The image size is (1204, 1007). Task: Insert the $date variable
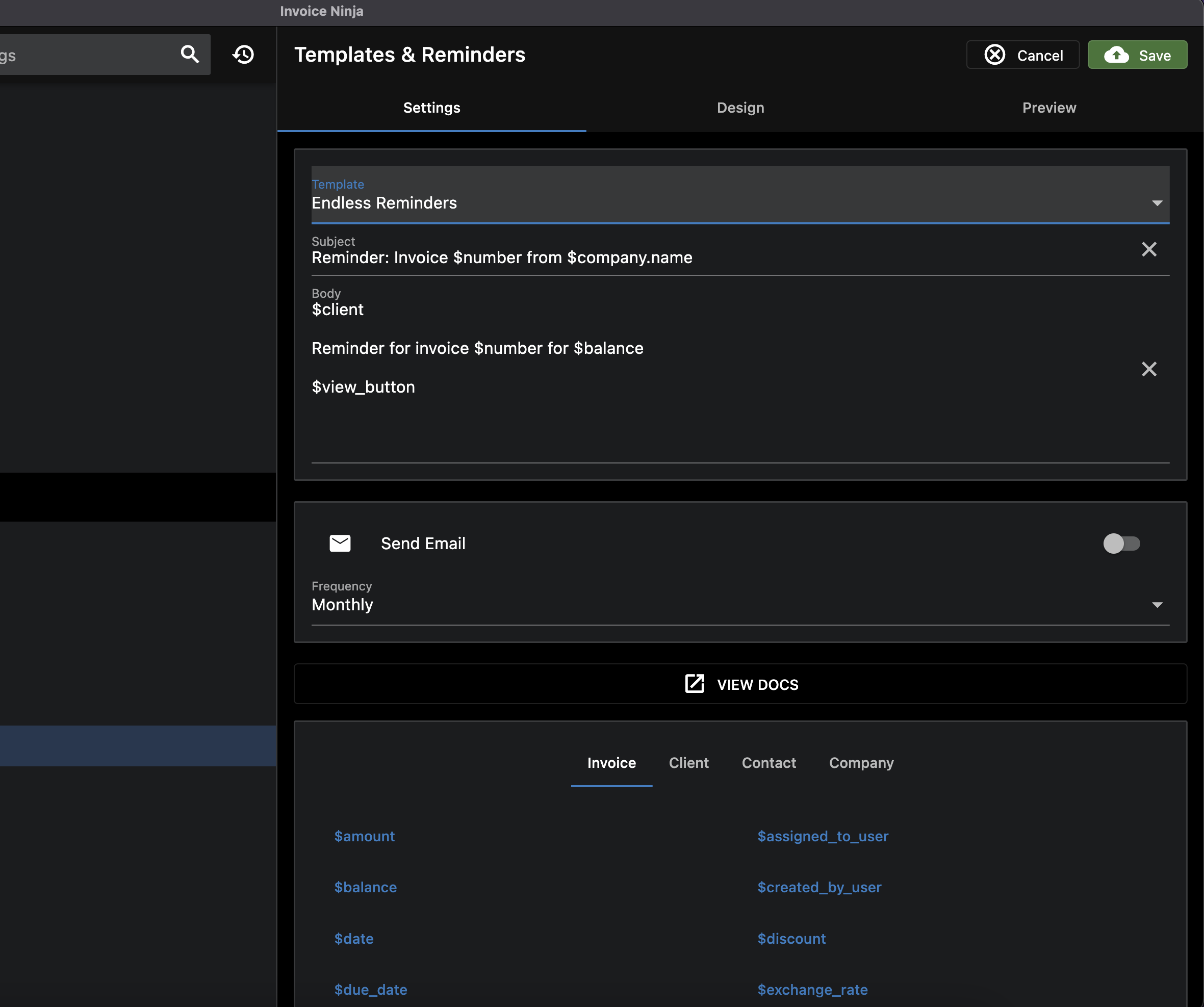coord(354,939)
